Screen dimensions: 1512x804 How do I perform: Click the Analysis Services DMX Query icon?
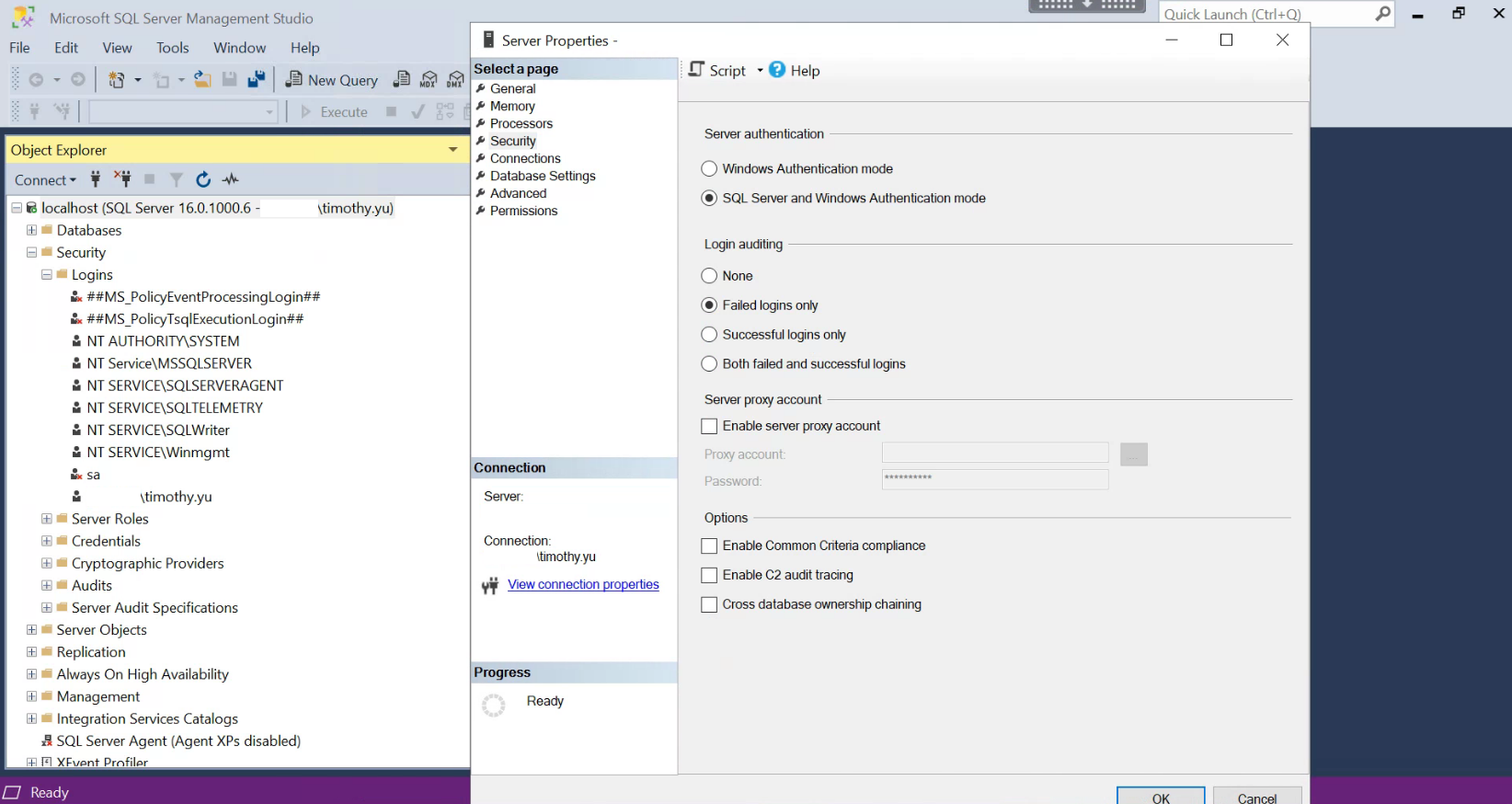pos(455,80)
